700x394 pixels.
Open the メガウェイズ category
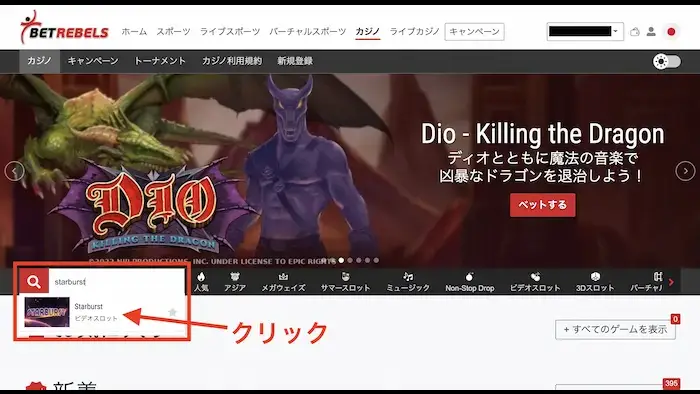(x=283, y=282)
